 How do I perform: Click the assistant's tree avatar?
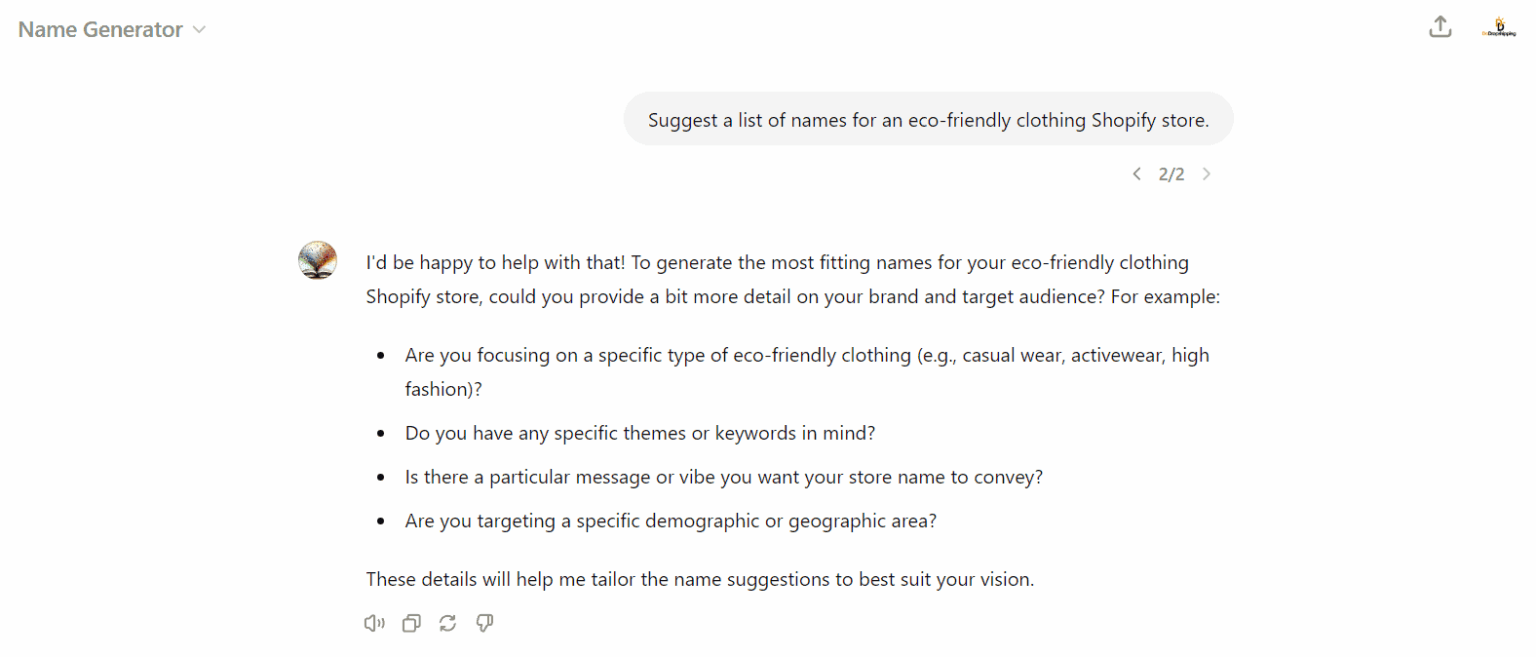(317, 259)
